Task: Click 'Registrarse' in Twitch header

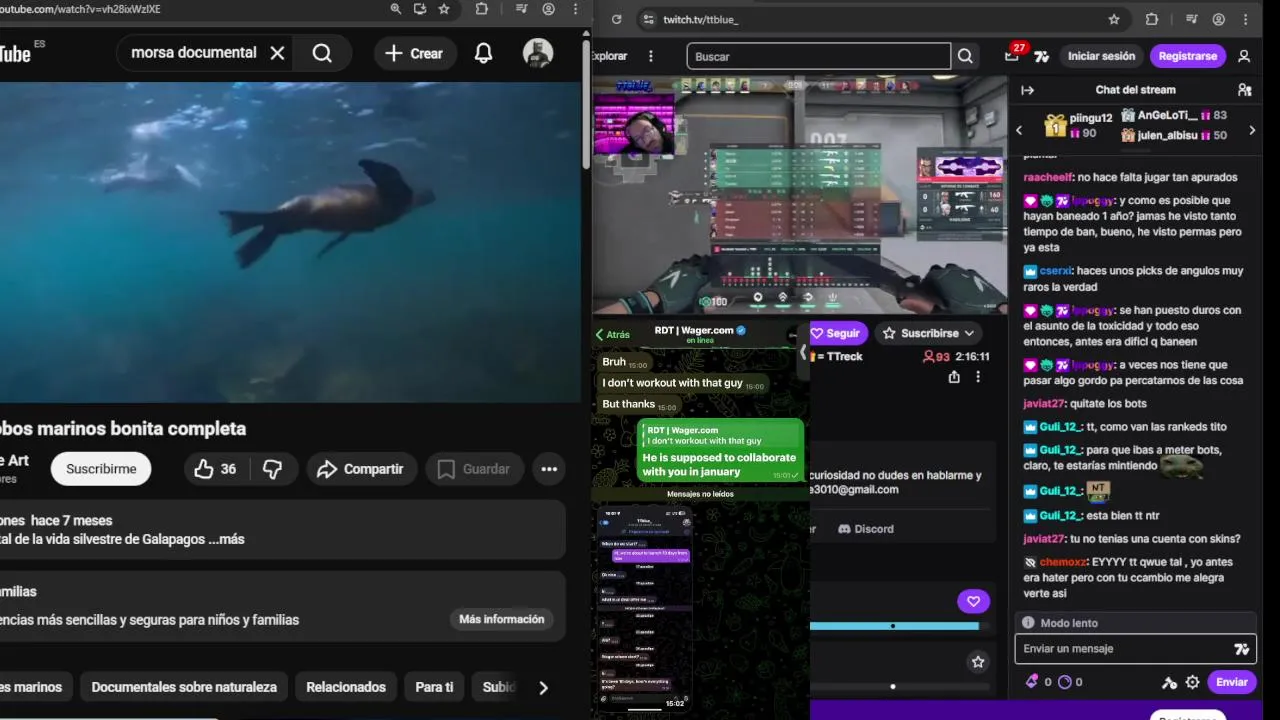Action: coord(1187,56)
